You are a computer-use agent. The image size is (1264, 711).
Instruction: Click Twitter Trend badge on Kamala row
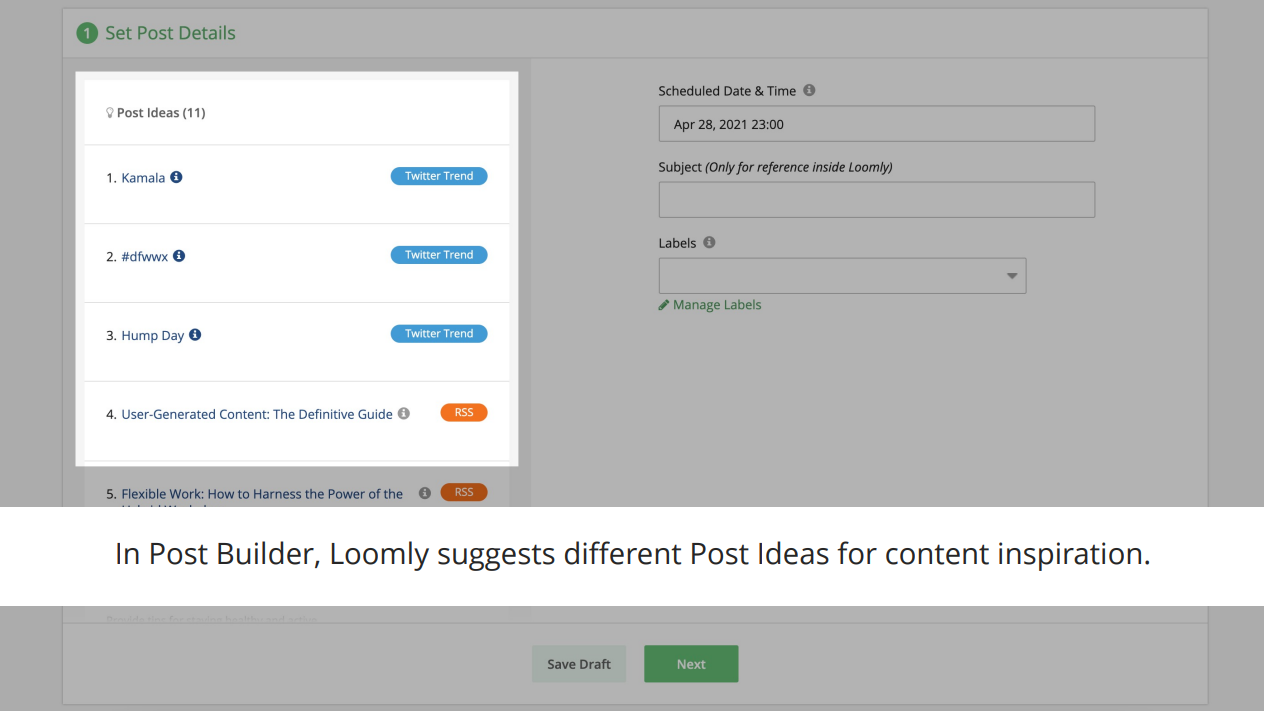tap(439, 176)
